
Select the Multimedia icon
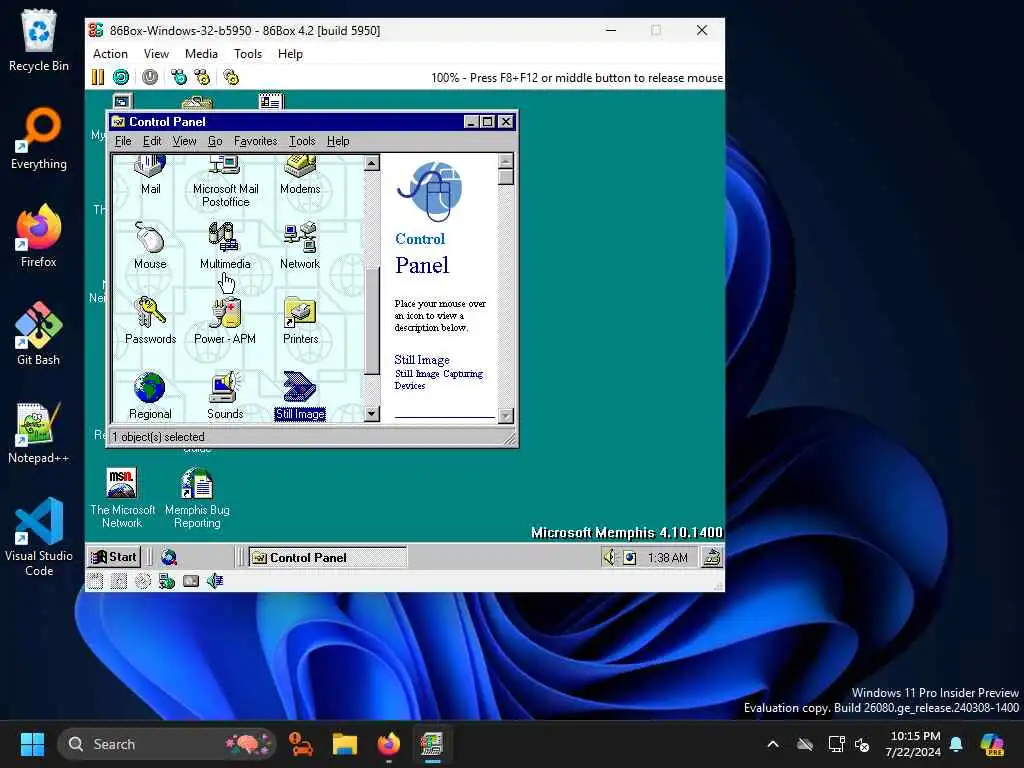point(225,246)
